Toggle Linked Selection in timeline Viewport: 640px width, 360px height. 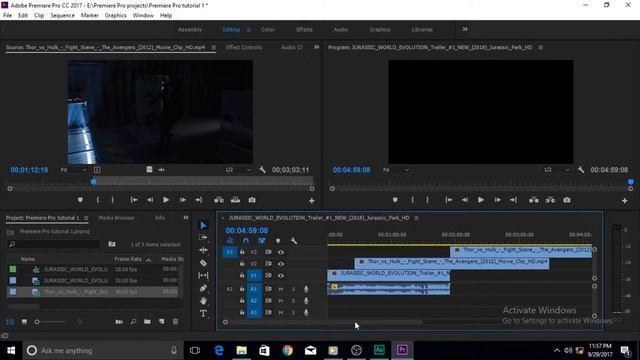[262, 241]
